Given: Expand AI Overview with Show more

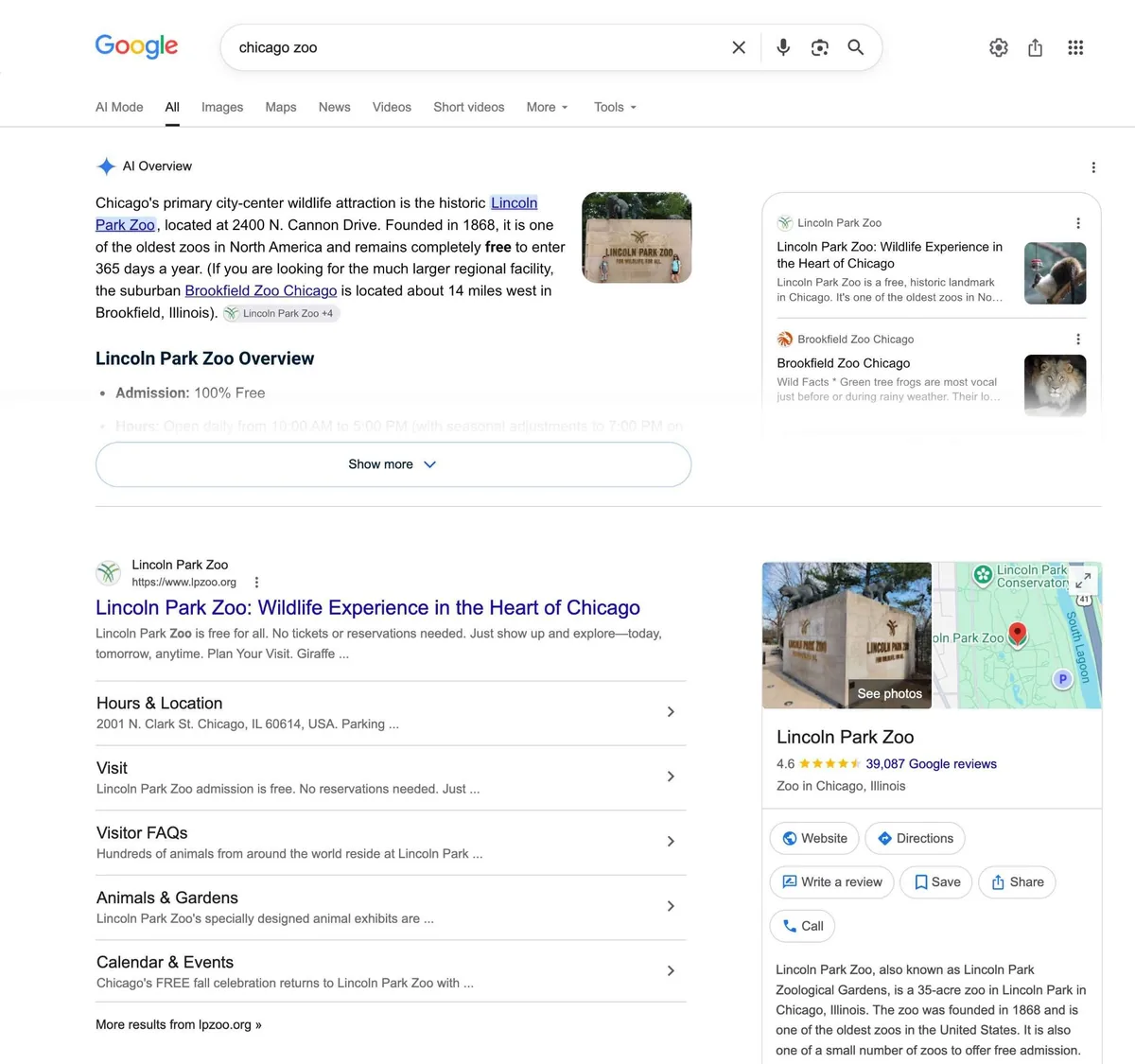Looking at the screenshot, I should point(393,464).
